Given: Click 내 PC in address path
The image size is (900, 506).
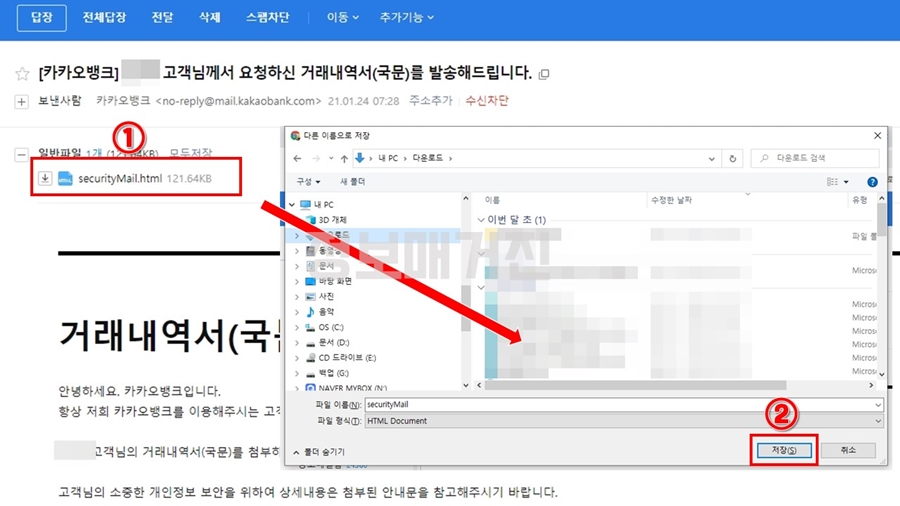Looking at the screenshot, I should pyautogui.click(x=388, y=158).
